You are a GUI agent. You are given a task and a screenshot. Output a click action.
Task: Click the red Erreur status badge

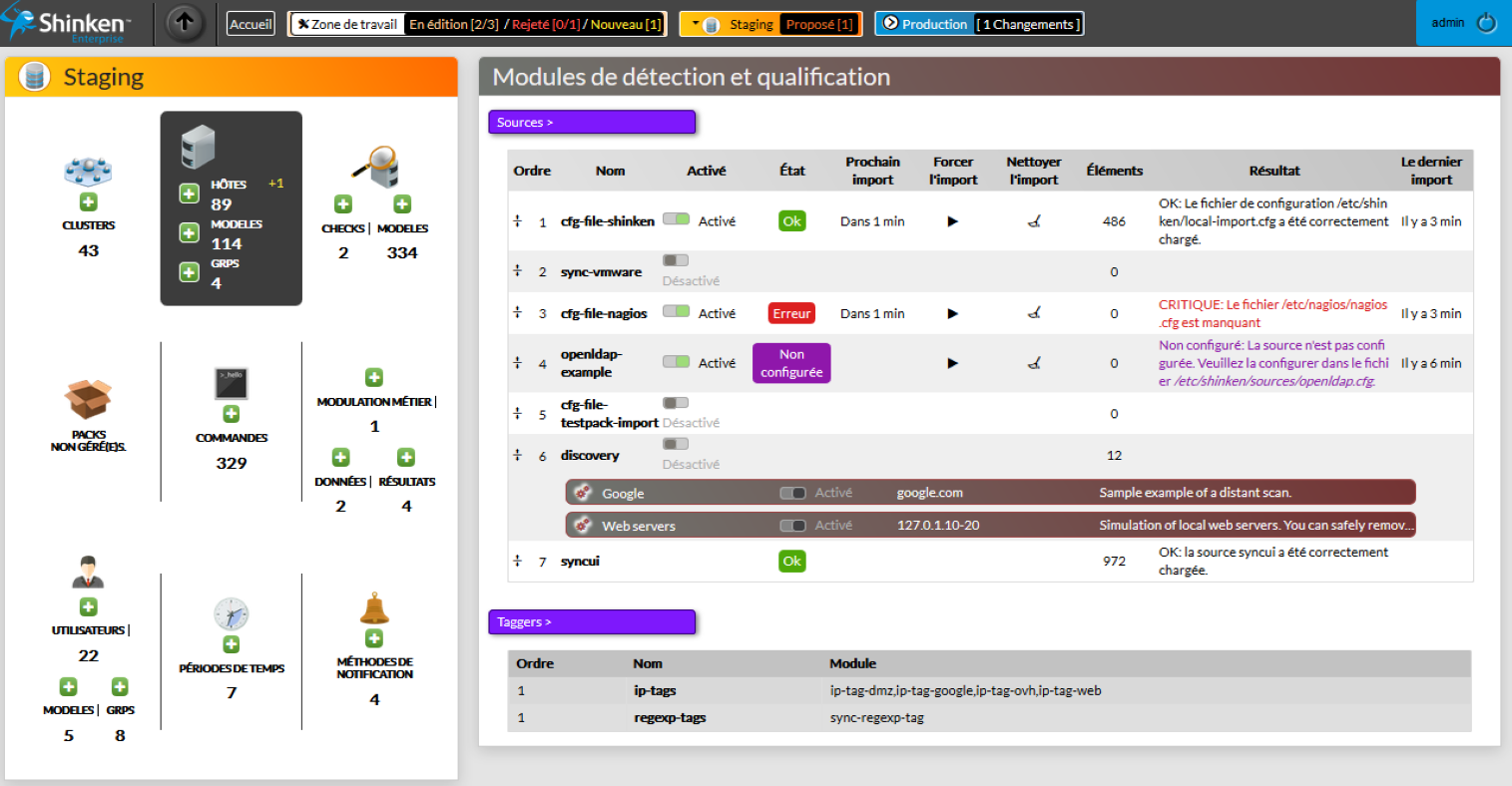coord(791,313)
